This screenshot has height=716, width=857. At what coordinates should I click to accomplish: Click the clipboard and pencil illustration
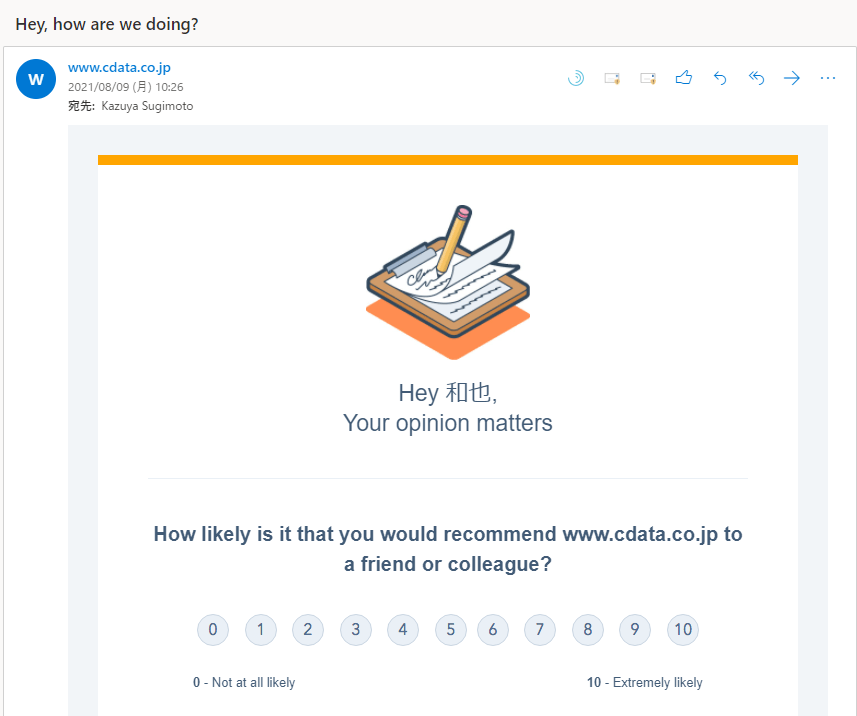click(x=447, y=283)
